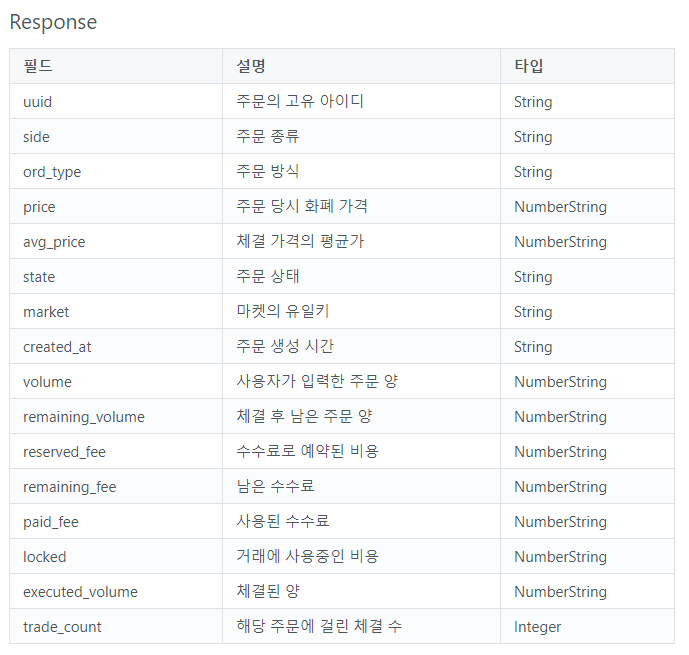This screenshot has height=655, width=689.
Task: Click NumberString type in volume row
Action: 560,382
